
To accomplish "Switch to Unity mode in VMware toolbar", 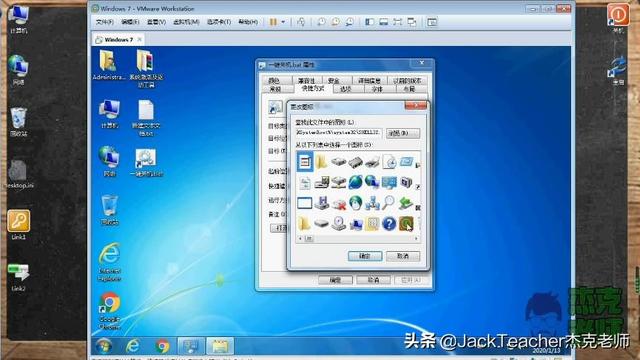I will click(x=412, y=22).
